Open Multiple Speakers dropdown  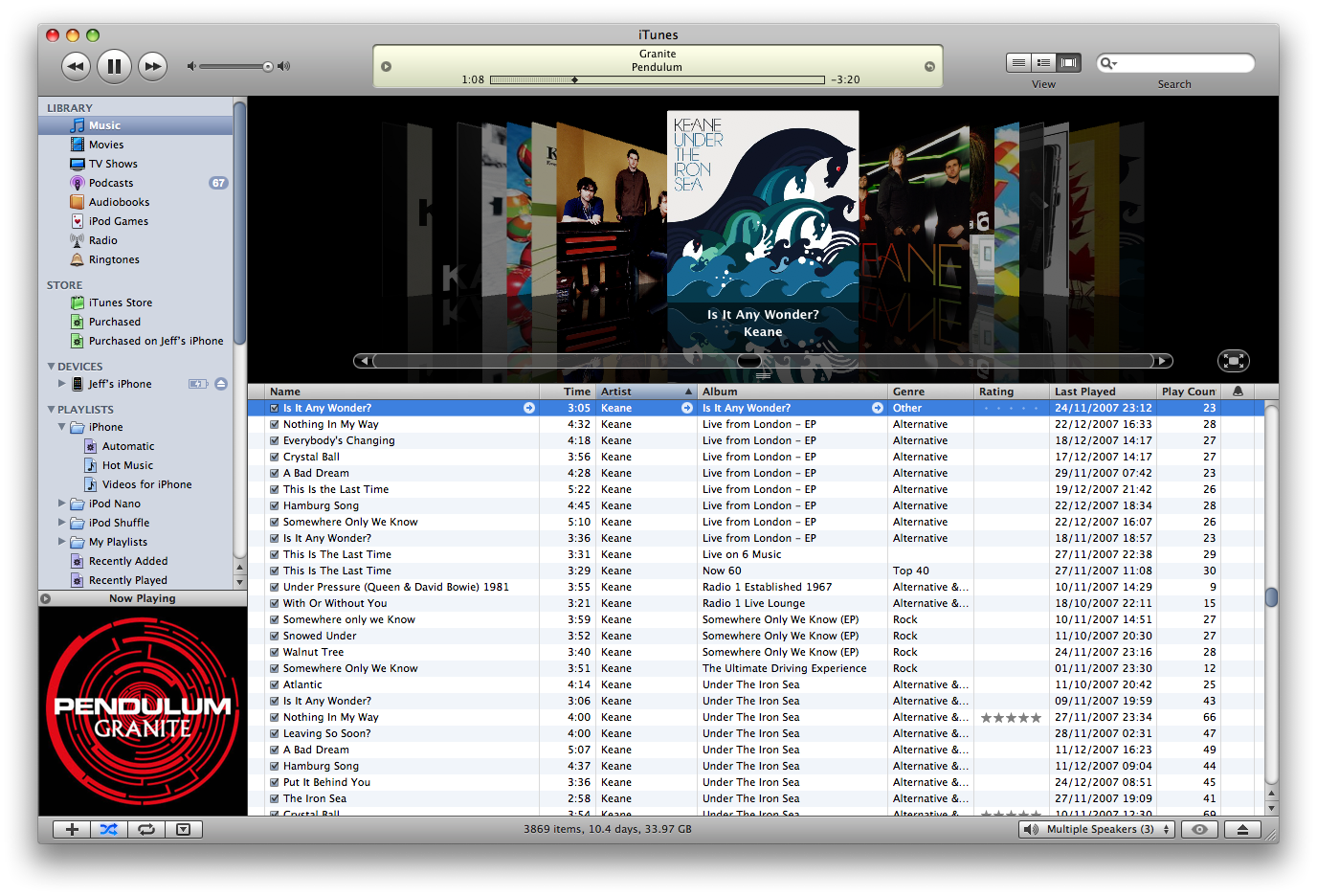click(x=1097, y=830)
